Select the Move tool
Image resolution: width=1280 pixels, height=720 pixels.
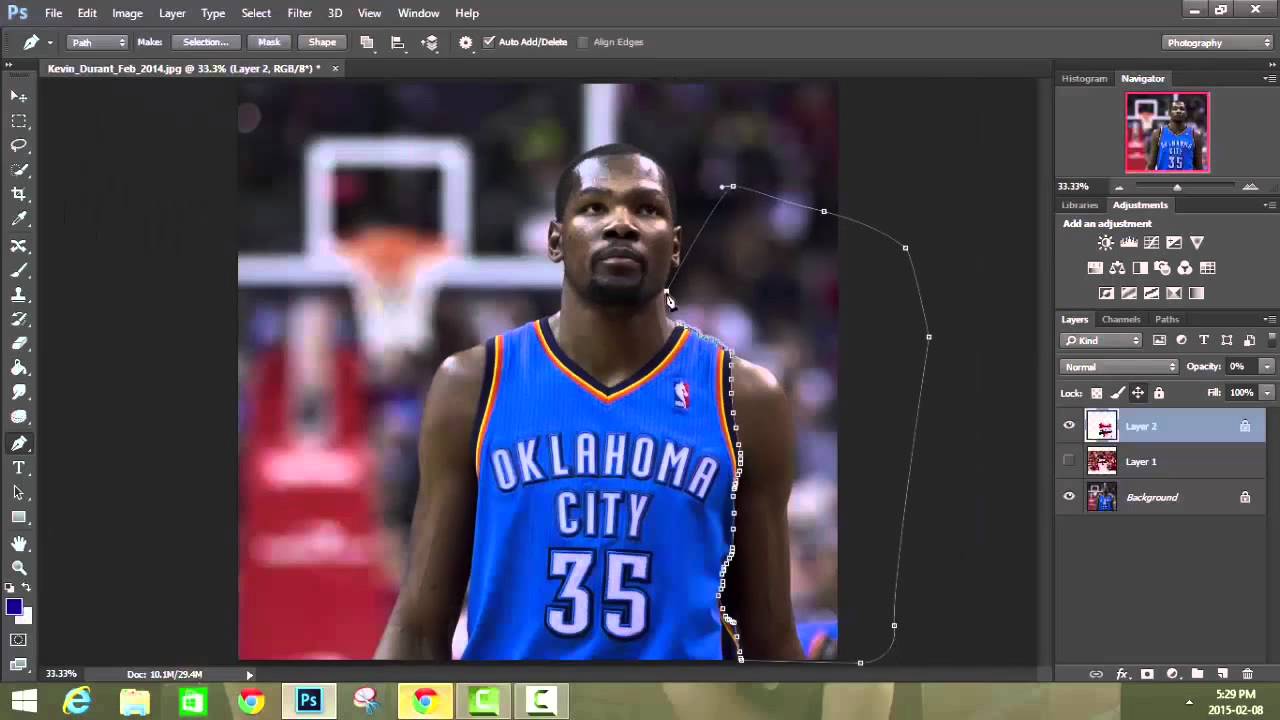(19, 96)
